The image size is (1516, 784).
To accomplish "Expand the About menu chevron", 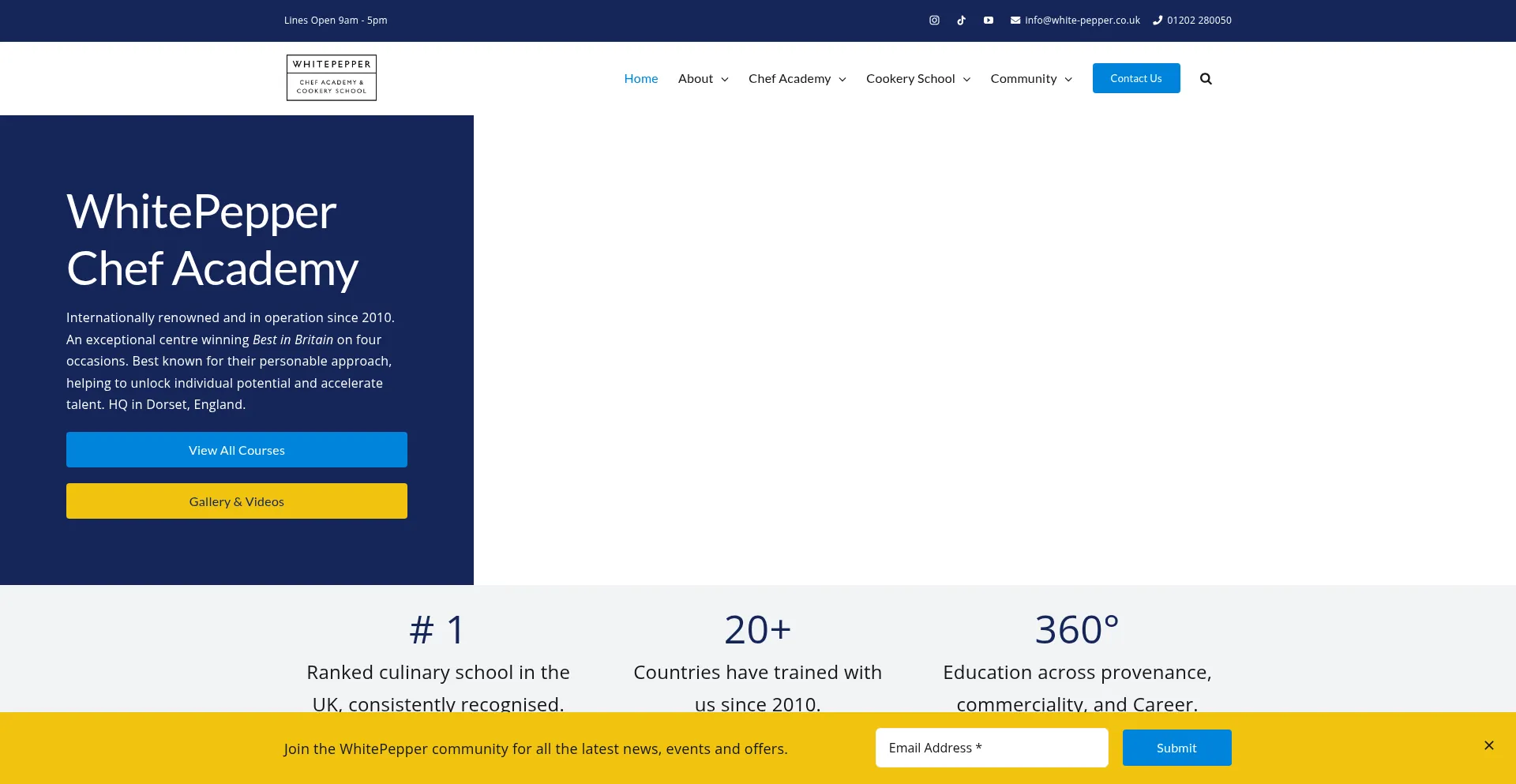I will (x=725, y=79).
